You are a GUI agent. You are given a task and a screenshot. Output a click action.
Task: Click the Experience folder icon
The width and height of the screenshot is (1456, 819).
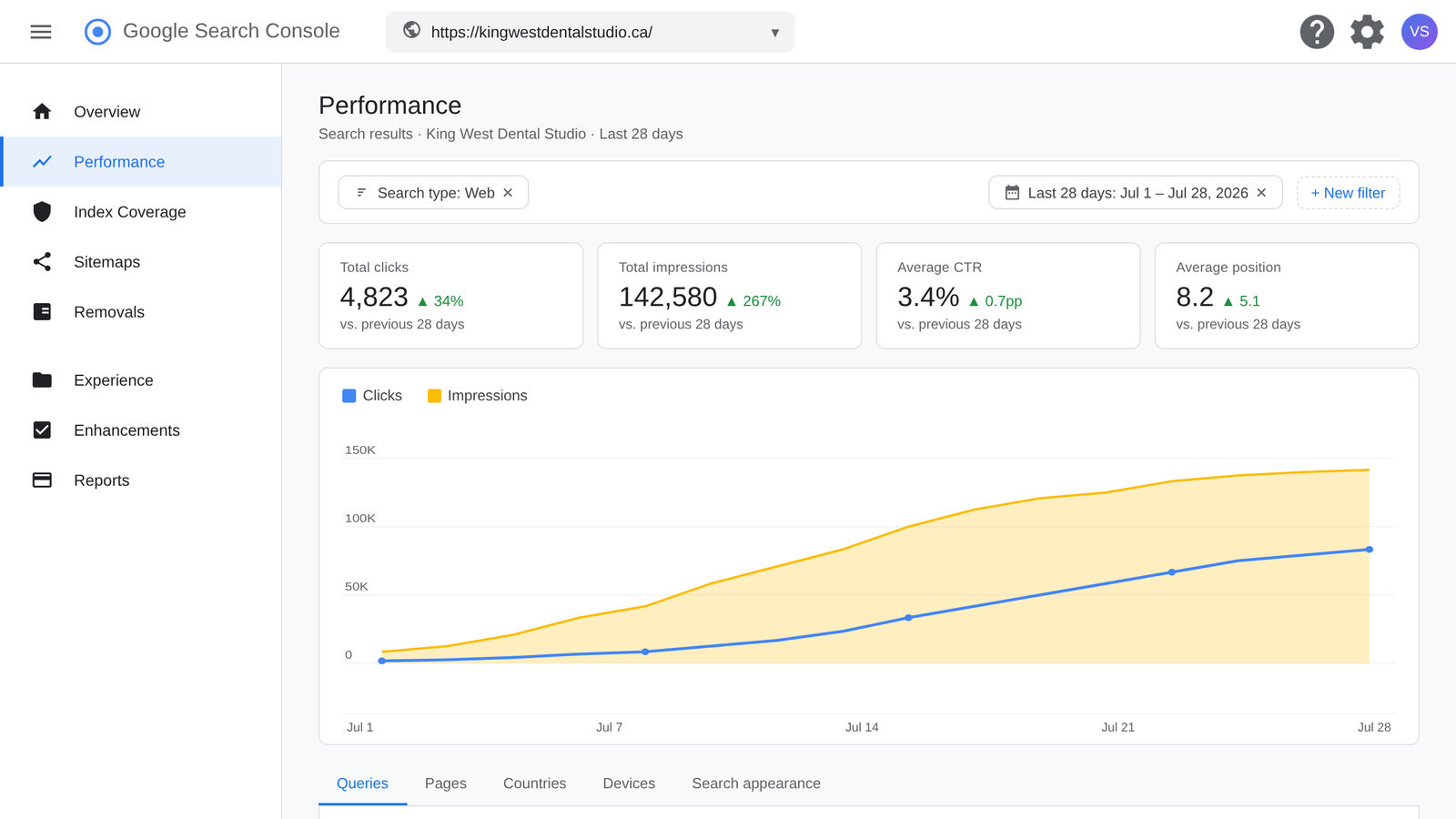(x=42, y=379)
